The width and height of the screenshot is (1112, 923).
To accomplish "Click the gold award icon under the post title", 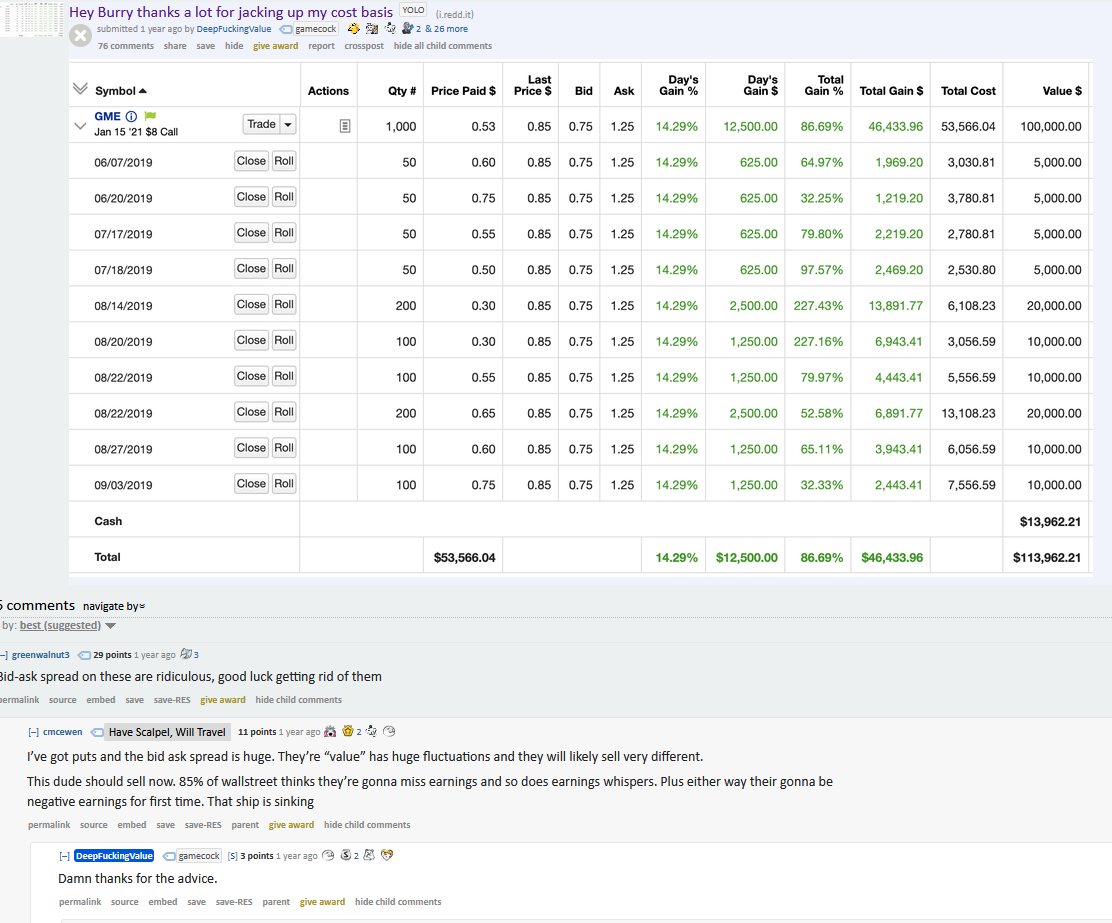I will tap(353, 29).
